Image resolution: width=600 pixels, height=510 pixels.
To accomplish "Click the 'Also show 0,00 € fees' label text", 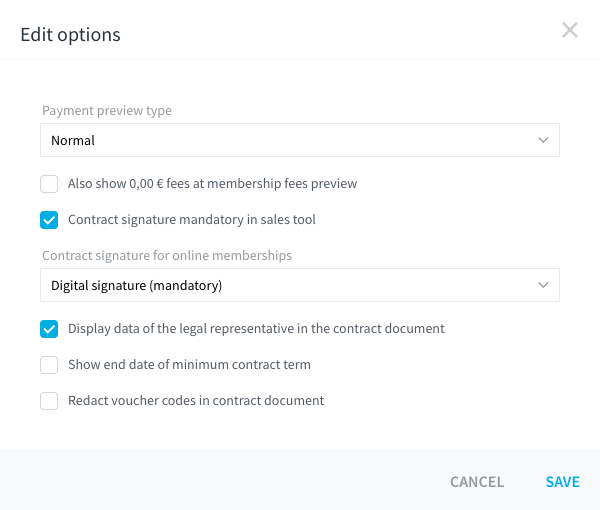I will click(212, 184).
